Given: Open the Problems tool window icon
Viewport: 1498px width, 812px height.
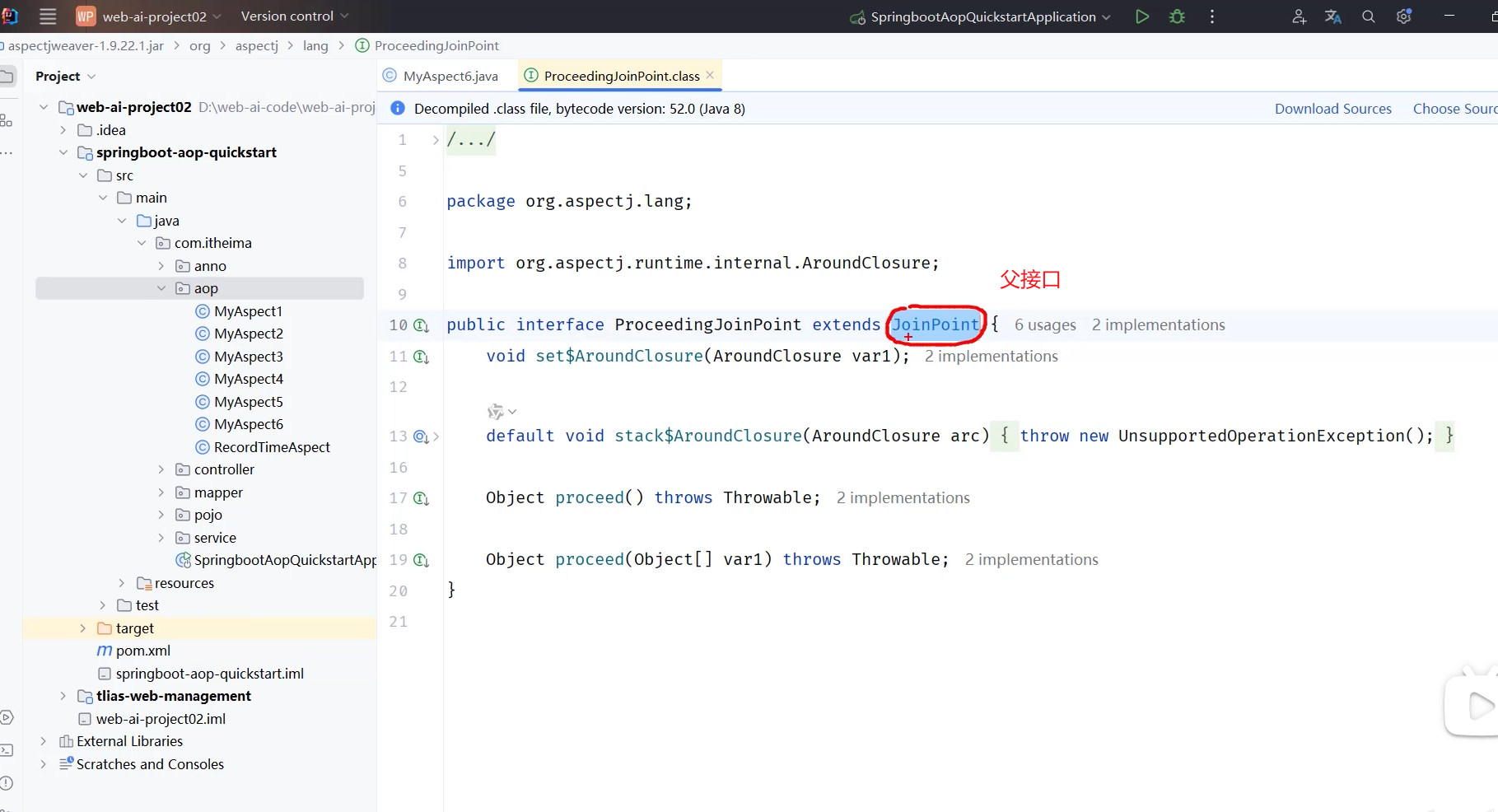Looking at the screenshot, I should click(7, 783).
